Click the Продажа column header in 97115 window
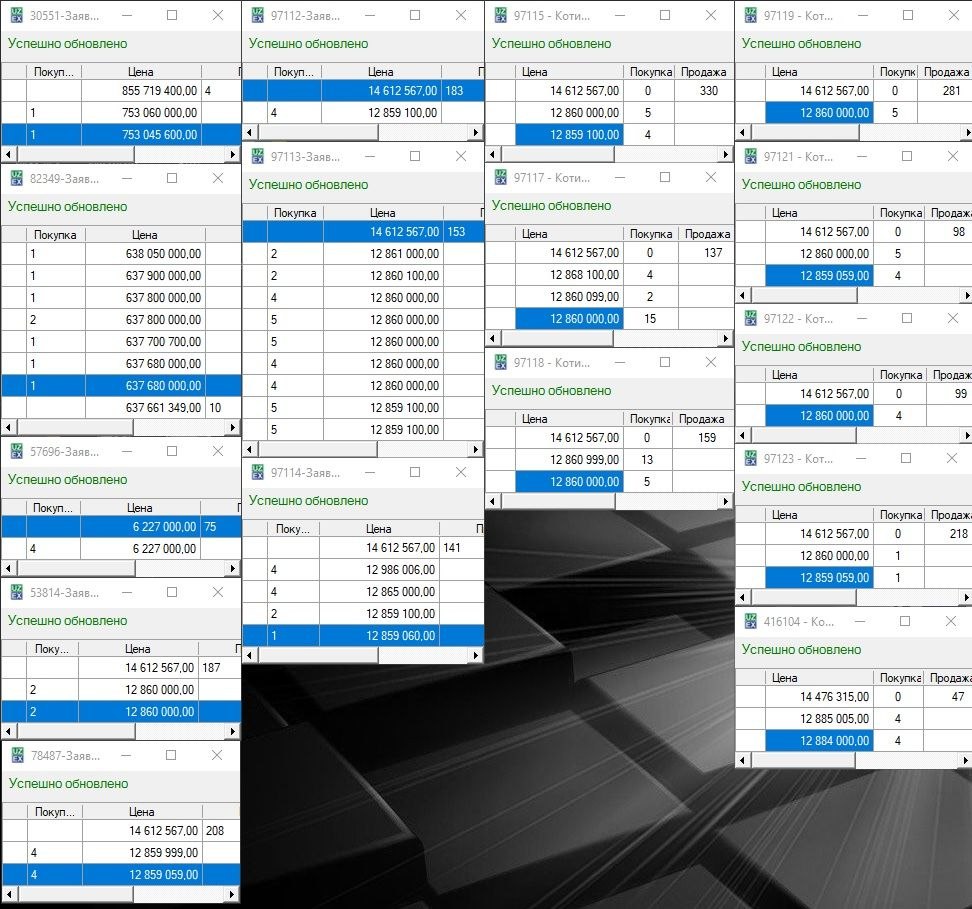Screen dimensions: 972x909 [703, 72]
